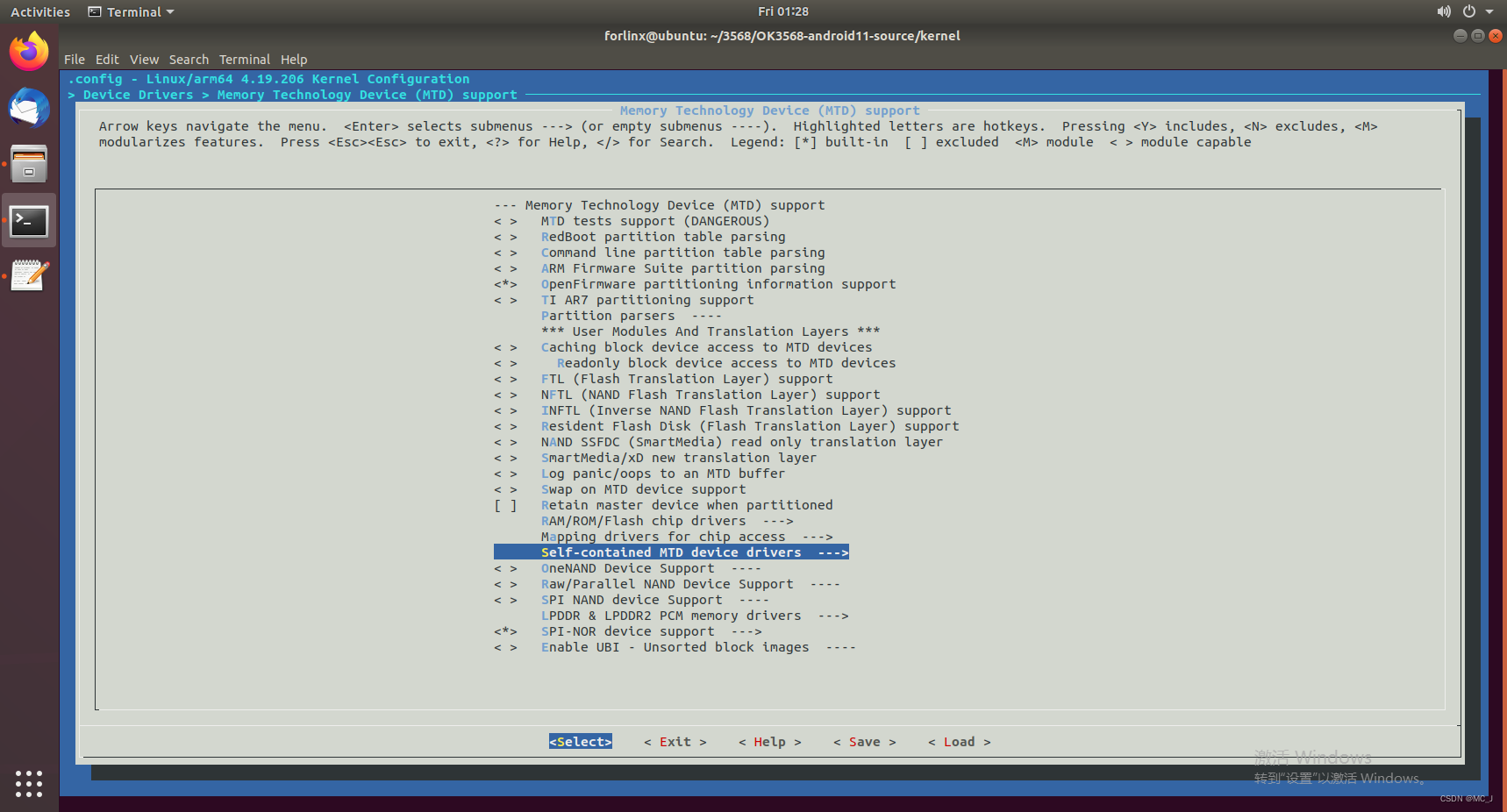
Task: Open the Edit menu
Action: tap(107, 60)
